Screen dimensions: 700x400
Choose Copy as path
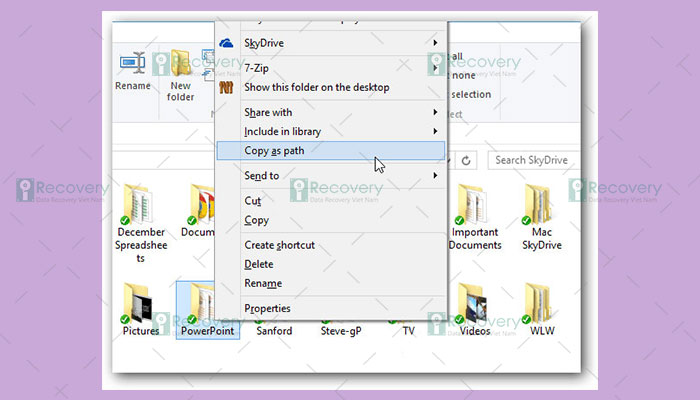(331, 150)
